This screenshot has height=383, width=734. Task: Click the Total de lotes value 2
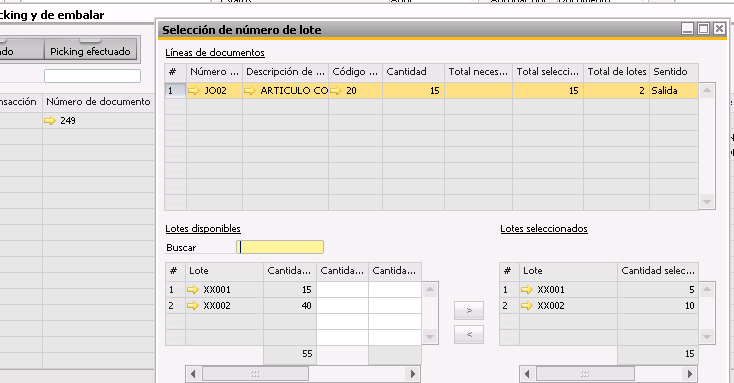pyautogui.click(x=617, y=90)
